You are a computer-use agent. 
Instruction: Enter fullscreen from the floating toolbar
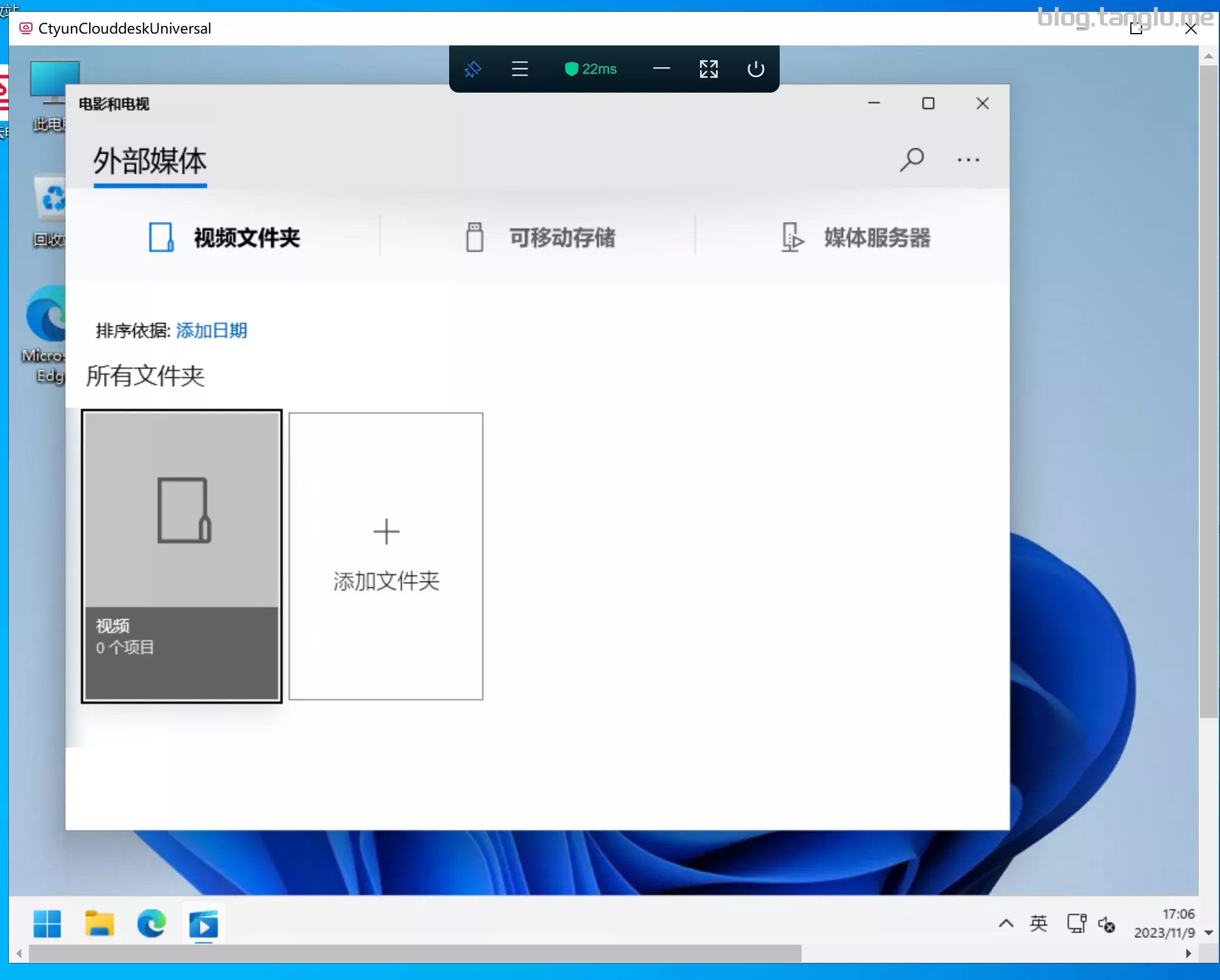(708, 69)
